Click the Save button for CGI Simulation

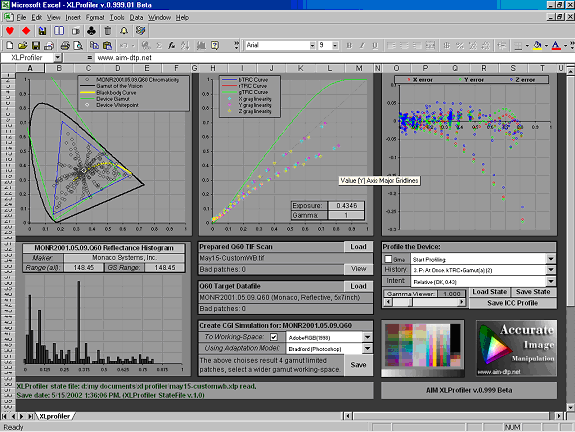coord(358,365)
